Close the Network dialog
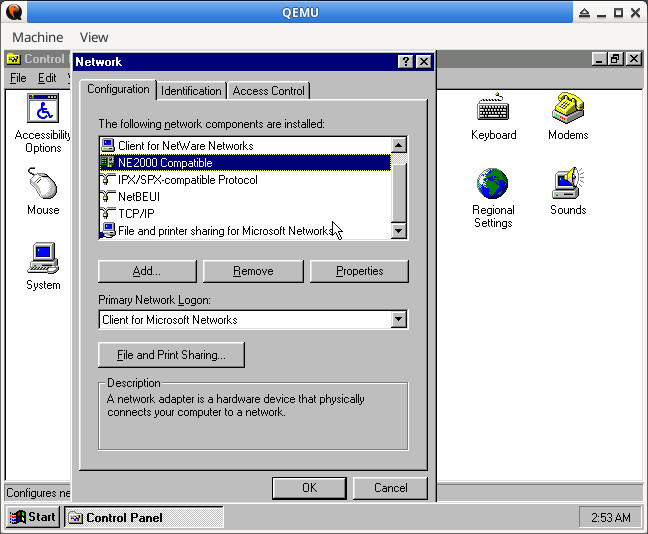The image size is (648, 534). pos(424,62)
